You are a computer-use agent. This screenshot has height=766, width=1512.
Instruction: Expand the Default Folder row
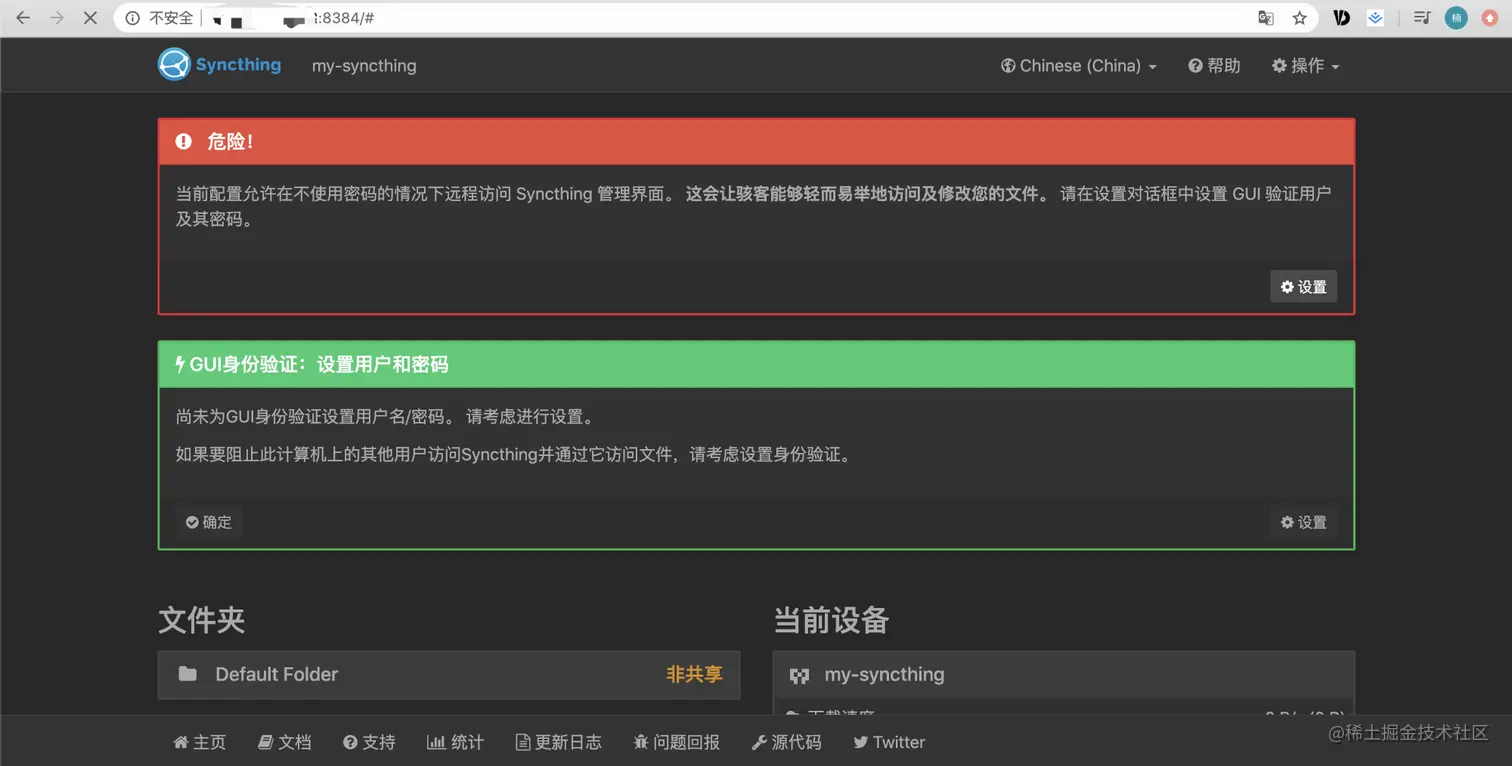449,674
